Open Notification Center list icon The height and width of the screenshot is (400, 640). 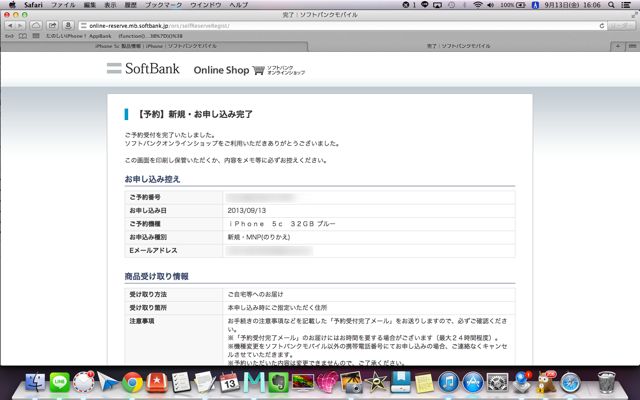627,5
